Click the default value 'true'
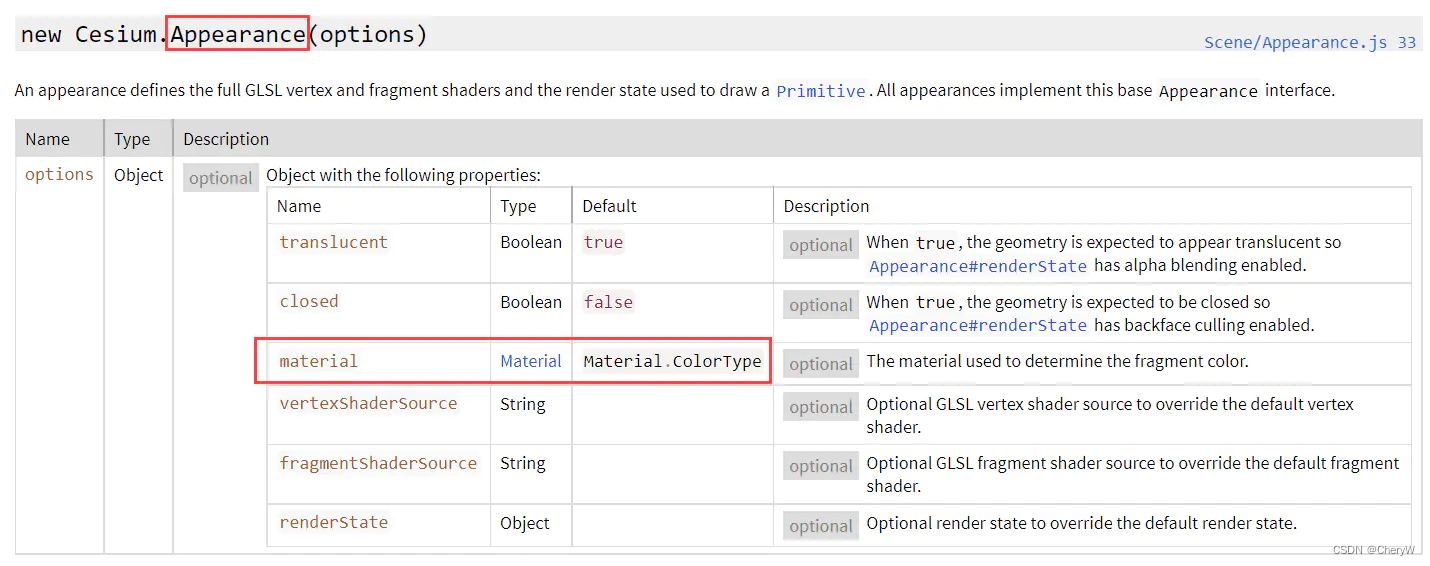The height and width of the screenshot is (566, 1430). [x=603, y=242]
